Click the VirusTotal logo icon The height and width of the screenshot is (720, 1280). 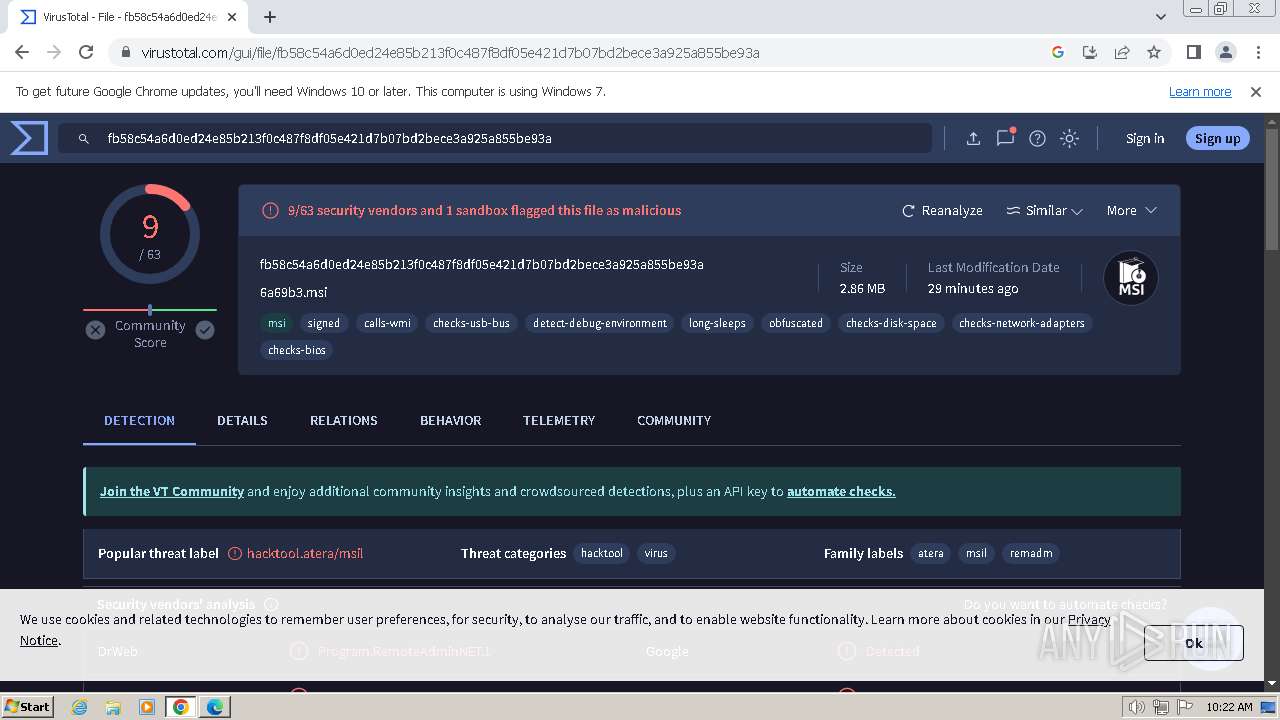[x=29, y=138]
